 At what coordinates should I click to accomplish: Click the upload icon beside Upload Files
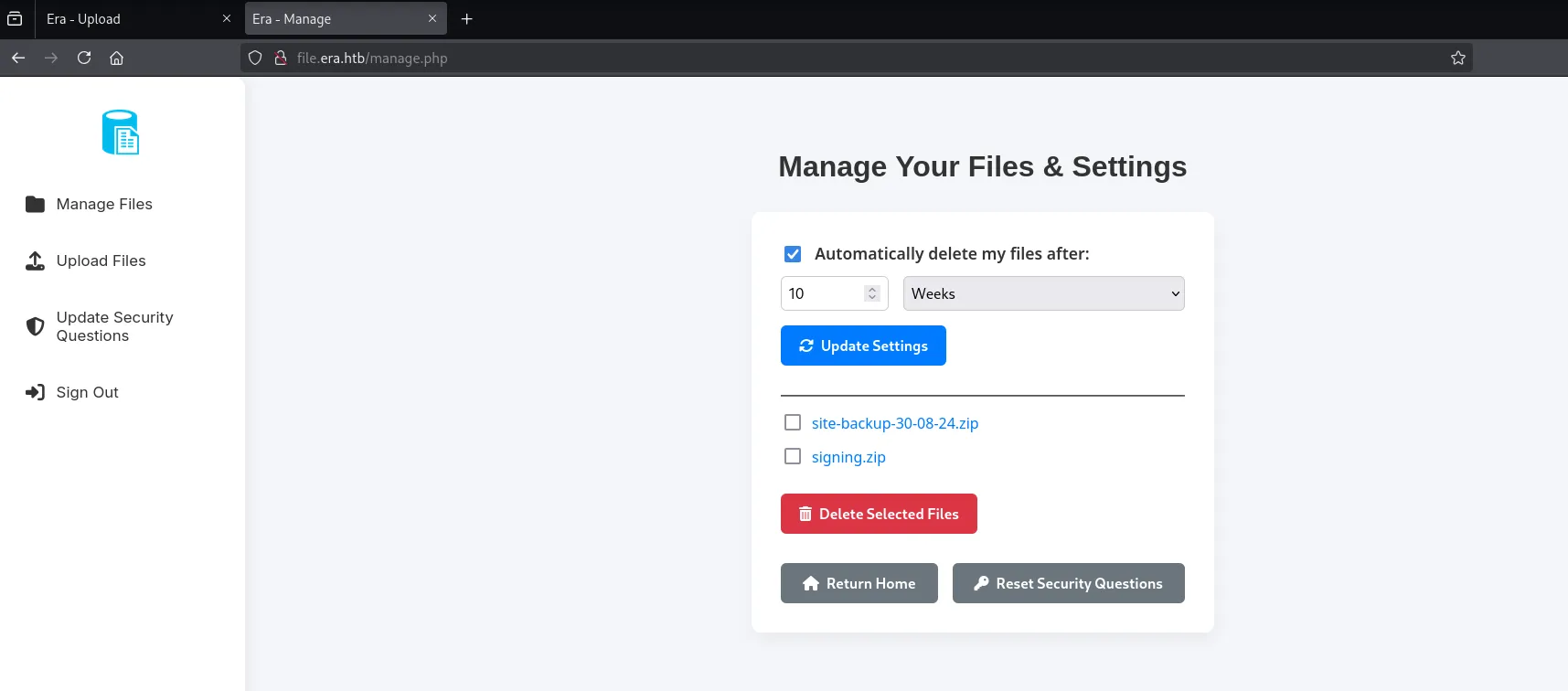(35, 260)
